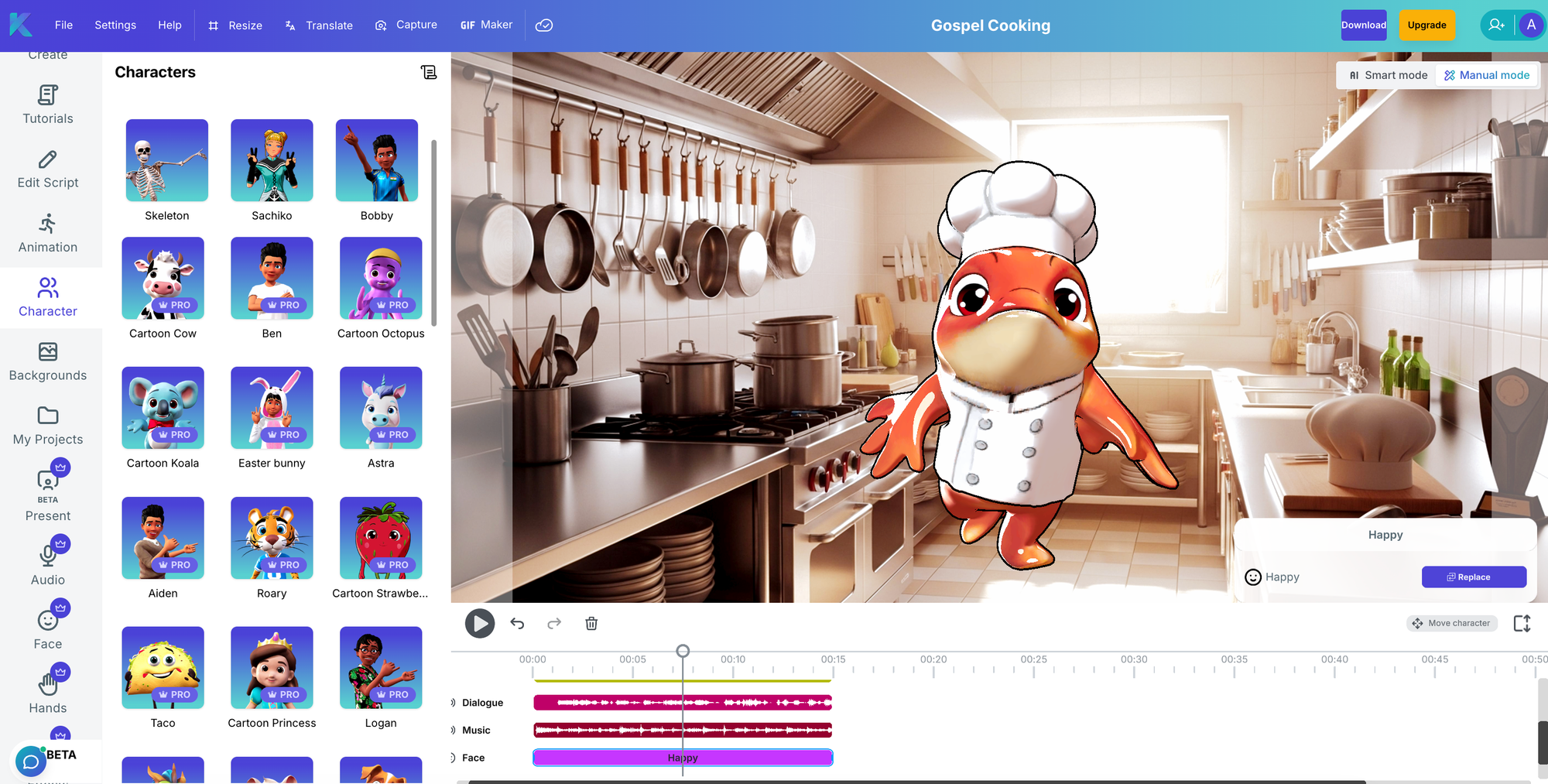The image size is (1548, 784).
Task: Select the Animation tool in the sidebar
Action: pyautogui.click(x=47, y=233)
